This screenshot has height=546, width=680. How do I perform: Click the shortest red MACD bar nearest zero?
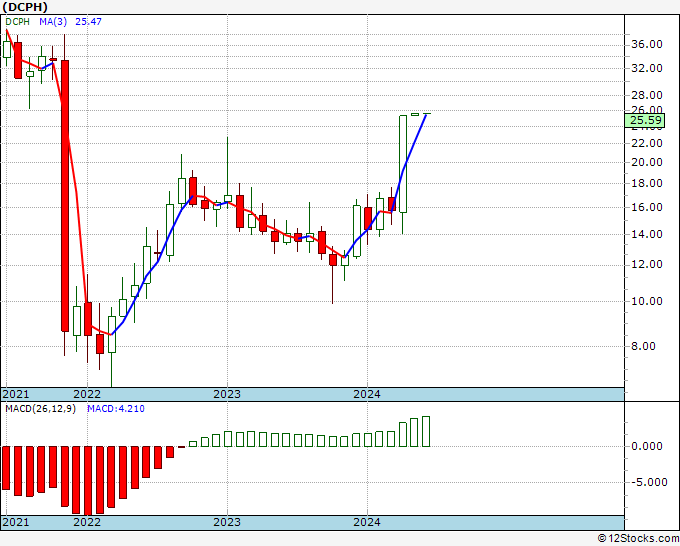(181, 447)
